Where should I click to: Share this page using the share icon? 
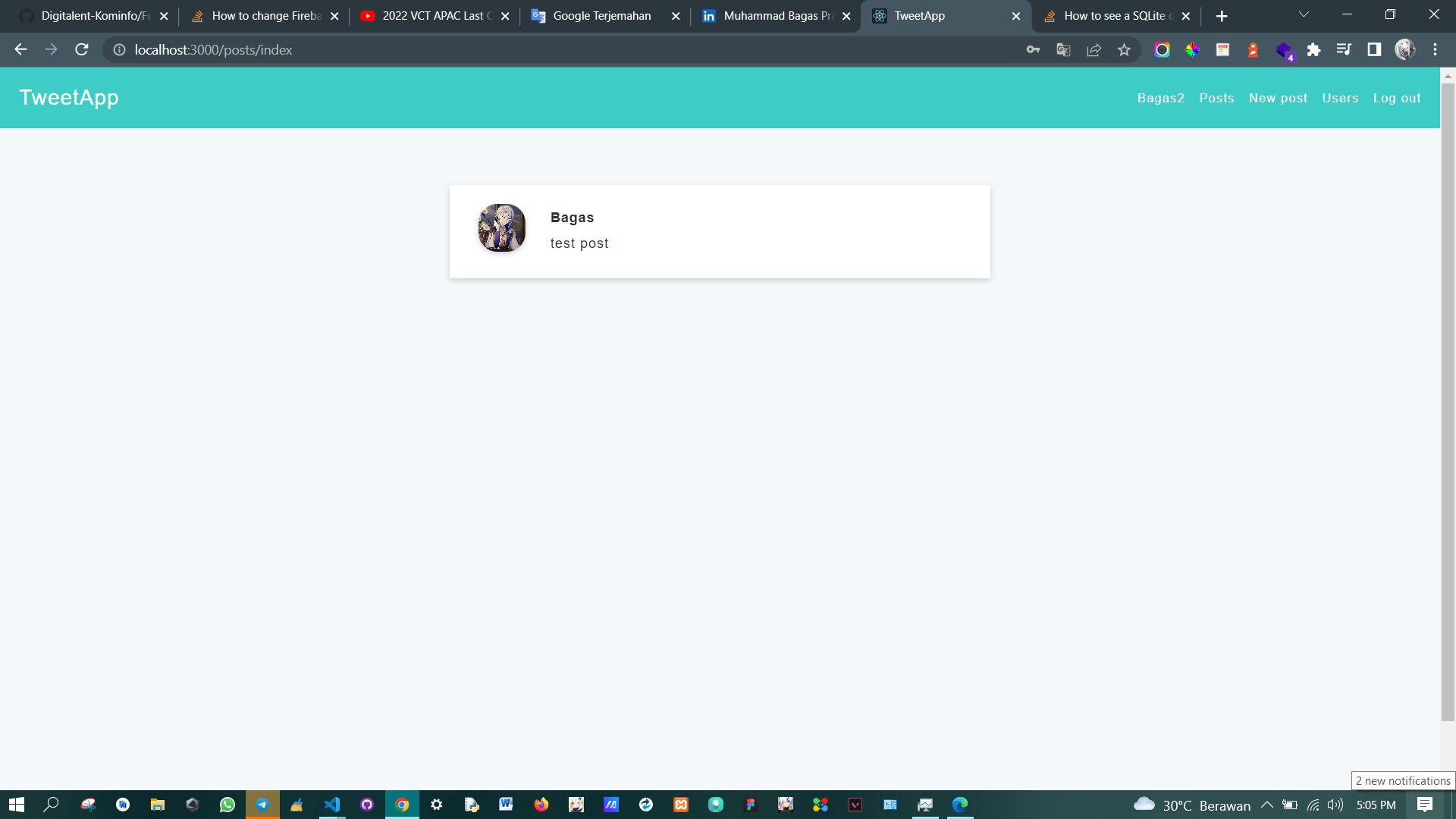[1094, 50]
